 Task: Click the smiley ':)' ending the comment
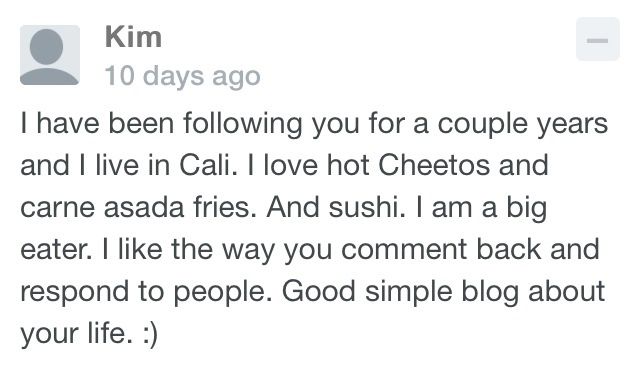click(x=150, y=335)
